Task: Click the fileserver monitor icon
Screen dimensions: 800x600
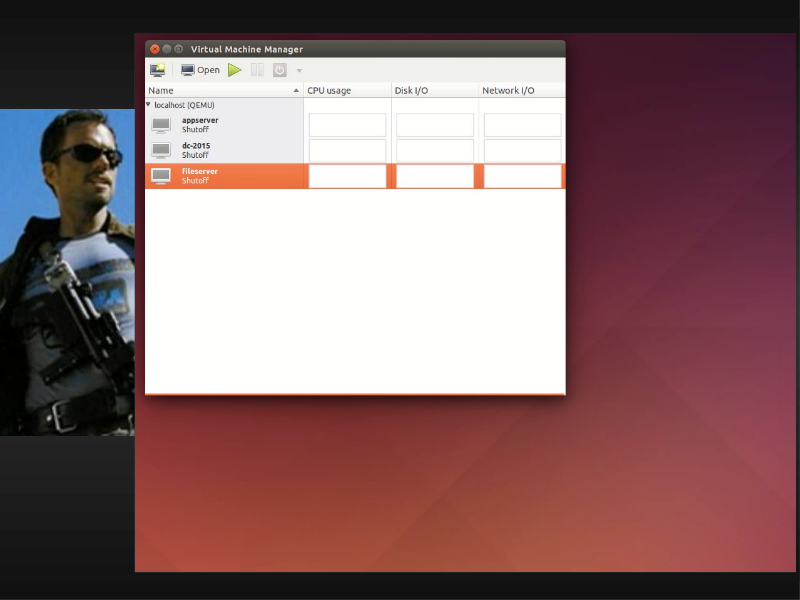Action: click(161, 176)
